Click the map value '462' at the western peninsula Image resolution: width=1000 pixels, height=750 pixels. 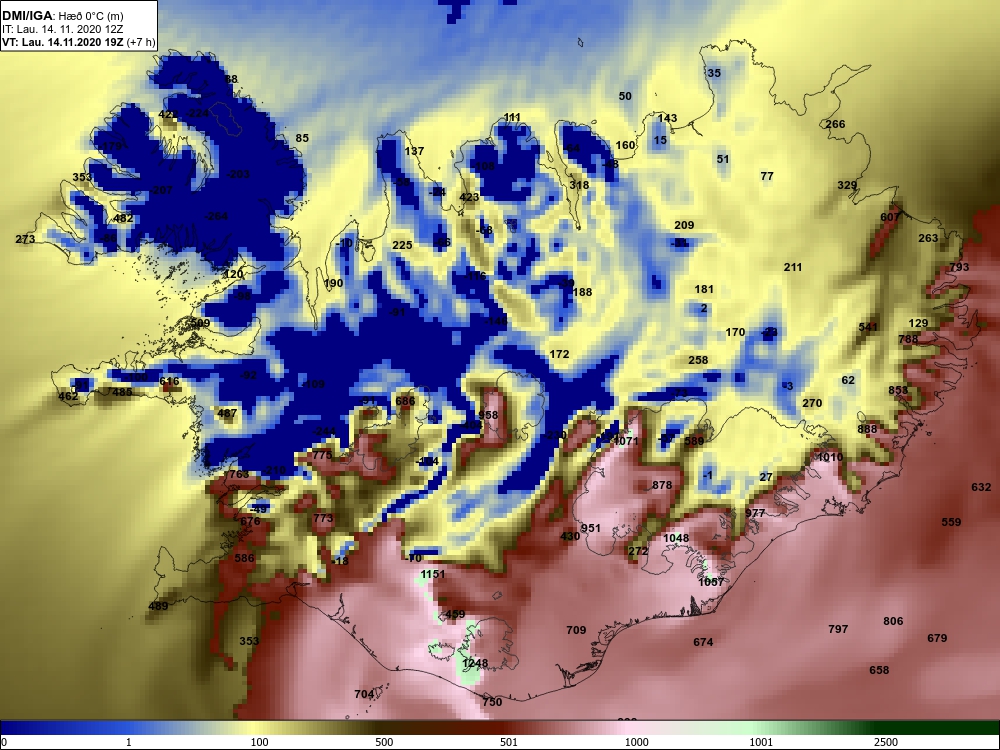click(x=68, y=396)
